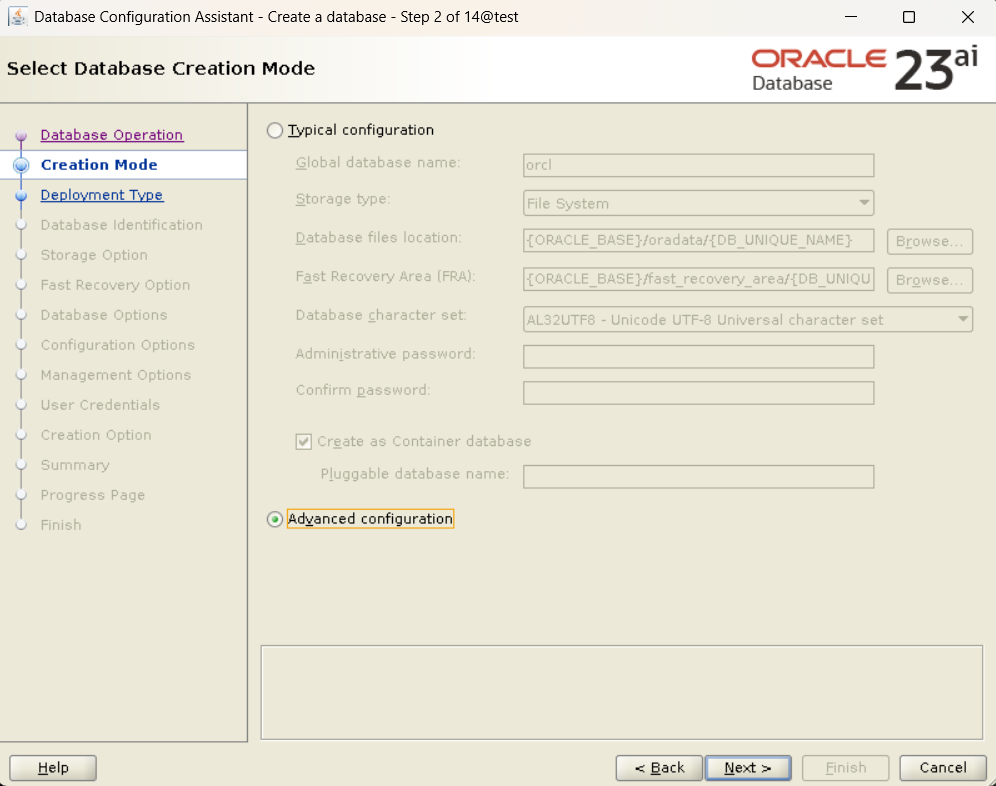Screen dimensions: 996x786
Task: Click the Management Options step
Action: pyautogui.click(x=116, y=375)
